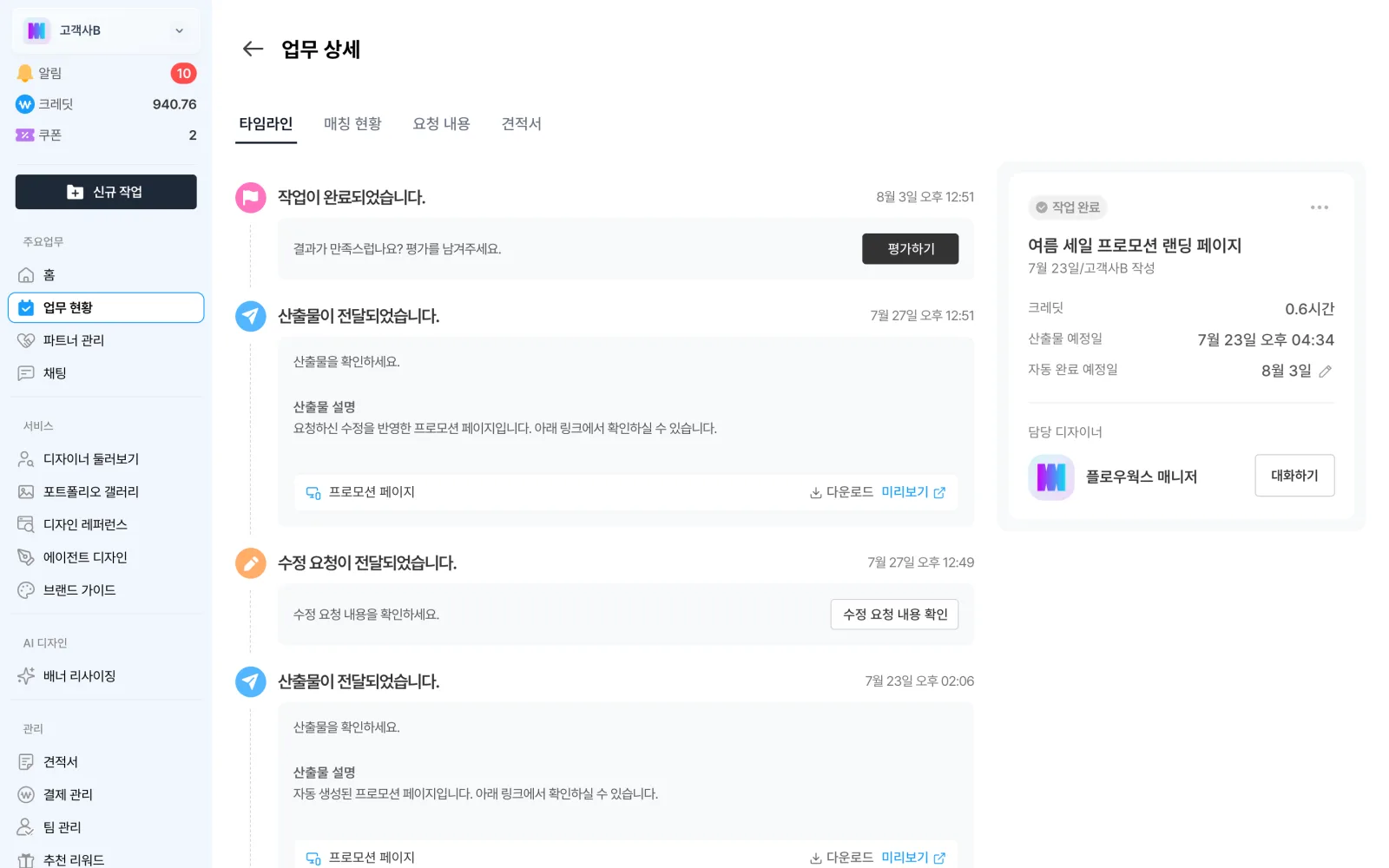Select 업무 현황 menu item
The height and width of the screenshot is (868, 1389).
(x=106, y=307)
